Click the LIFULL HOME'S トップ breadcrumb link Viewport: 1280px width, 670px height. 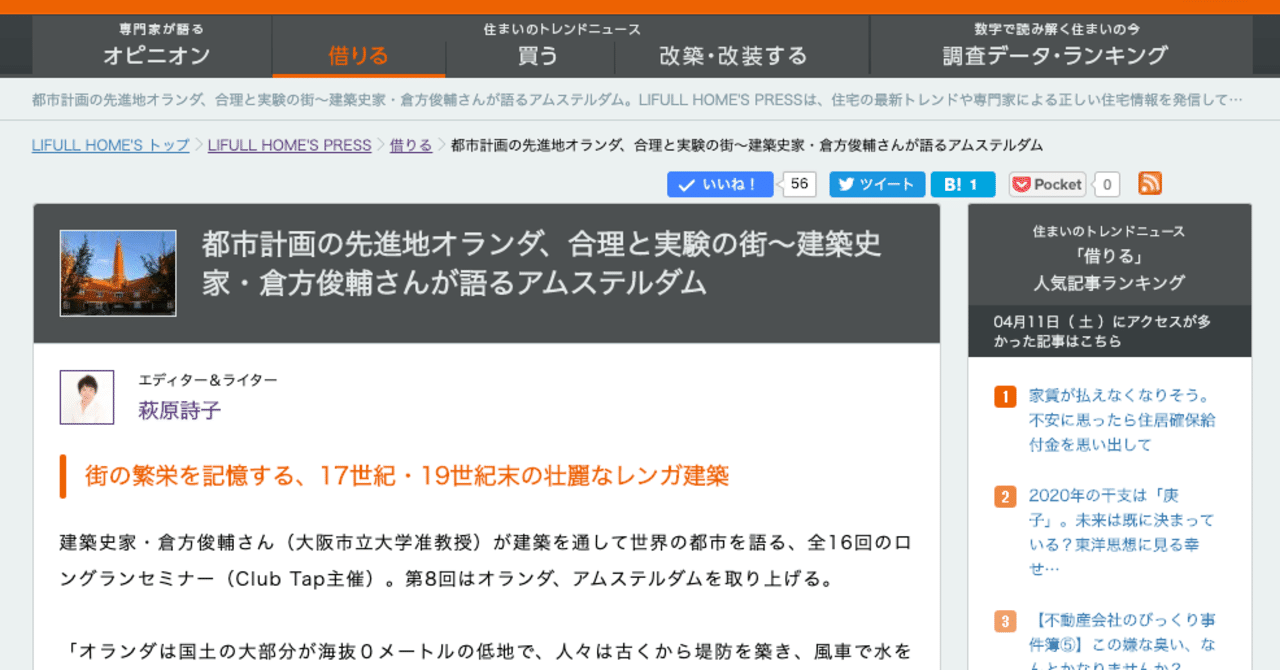point(110,145)
